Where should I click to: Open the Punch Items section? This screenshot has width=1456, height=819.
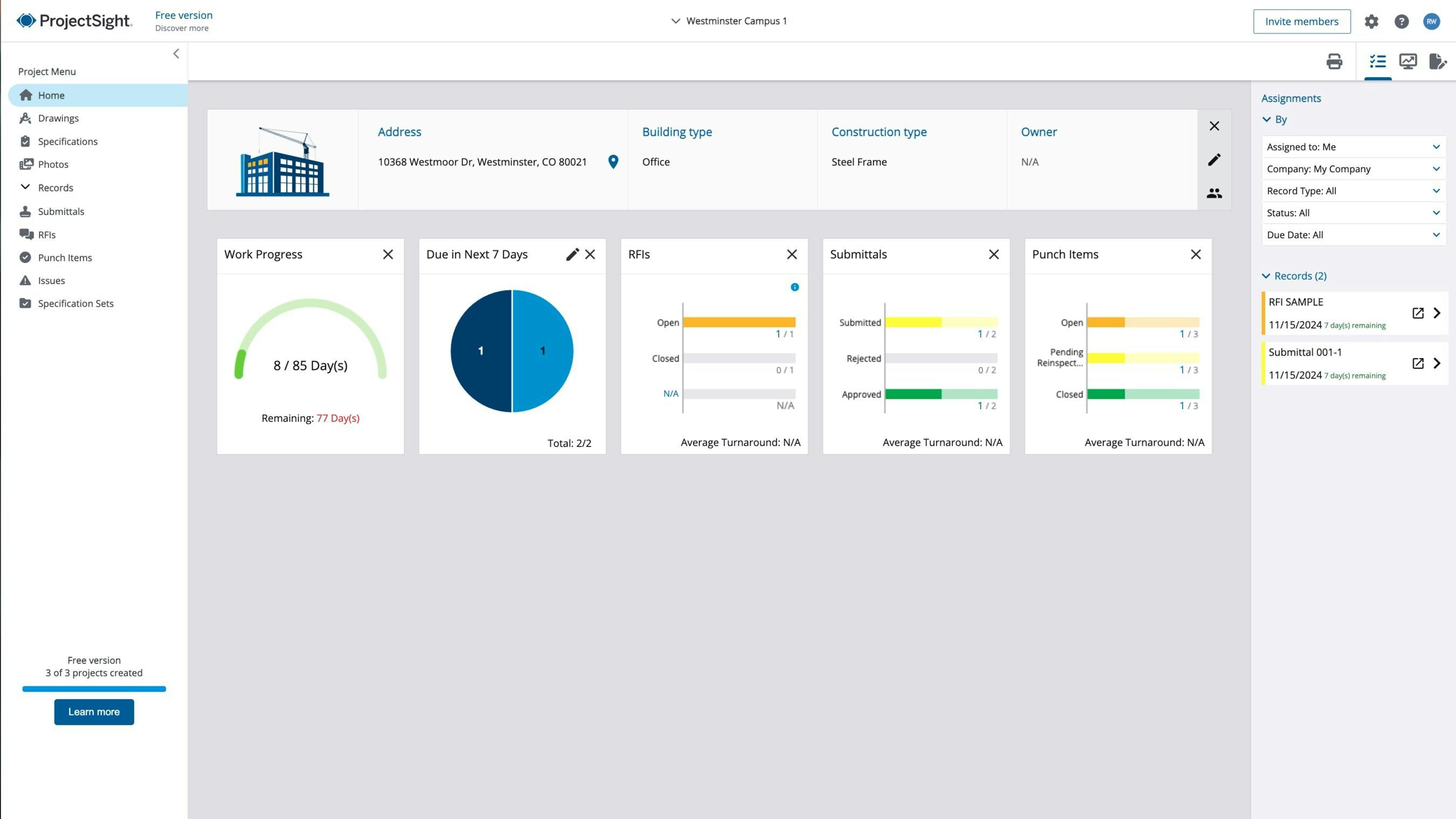pyautogui.click(x=64, y=258)
